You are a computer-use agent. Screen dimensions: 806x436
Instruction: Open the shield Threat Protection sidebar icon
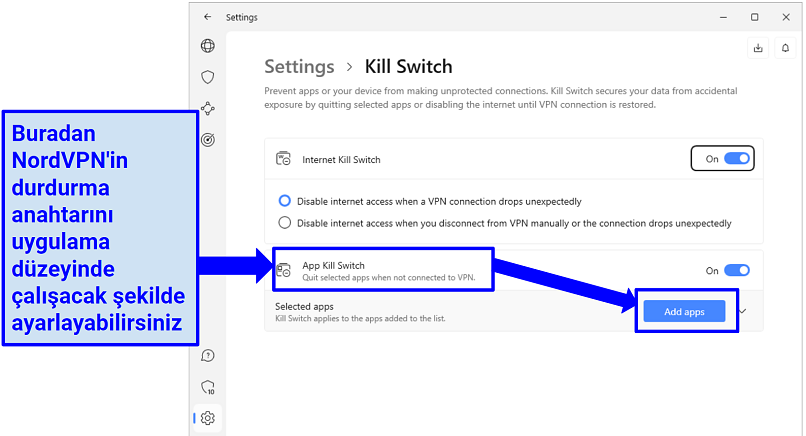pos(207,77)
